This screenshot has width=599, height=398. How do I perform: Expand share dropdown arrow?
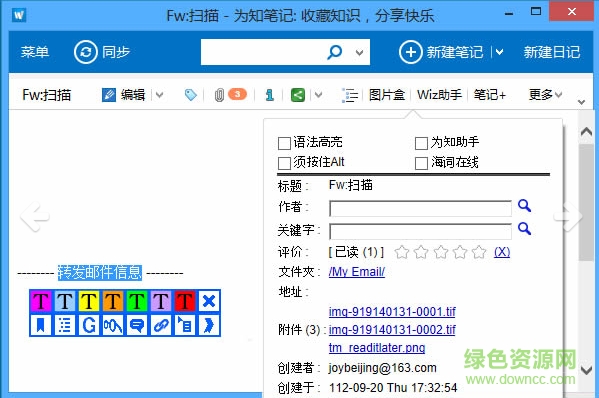pos(318,95)
